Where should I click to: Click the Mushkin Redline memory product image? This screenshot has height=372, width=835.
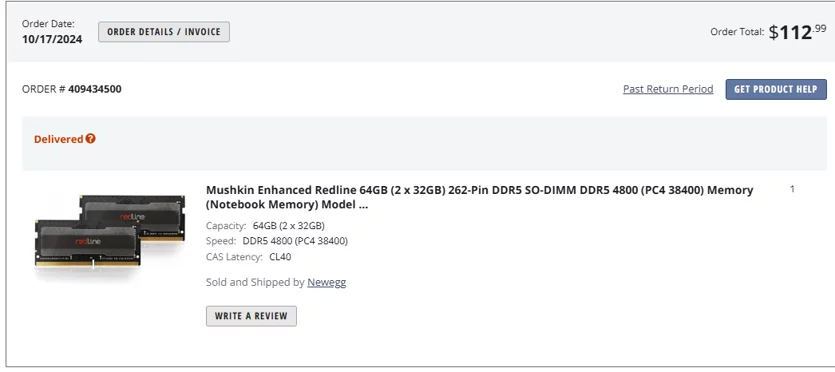point(110,233)
